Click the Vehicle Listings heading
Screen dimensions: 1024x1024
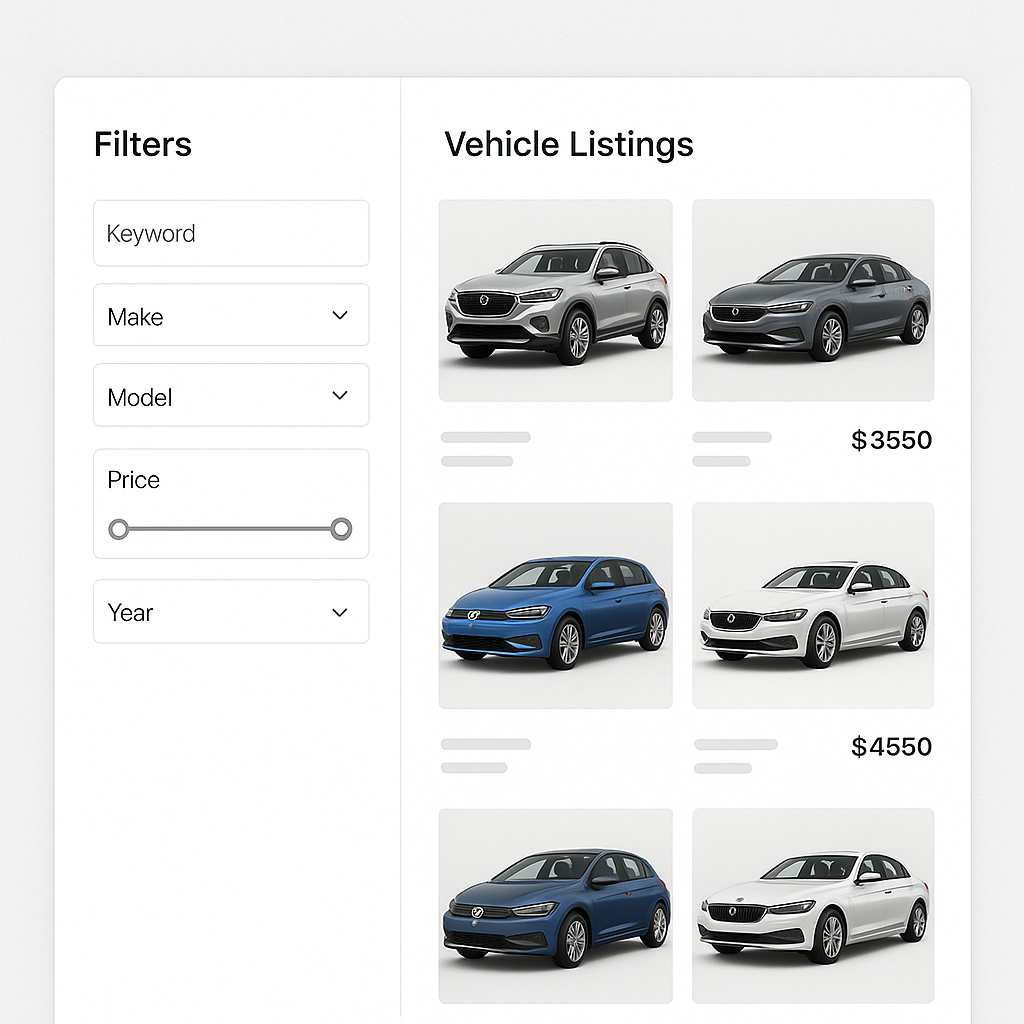568,145
